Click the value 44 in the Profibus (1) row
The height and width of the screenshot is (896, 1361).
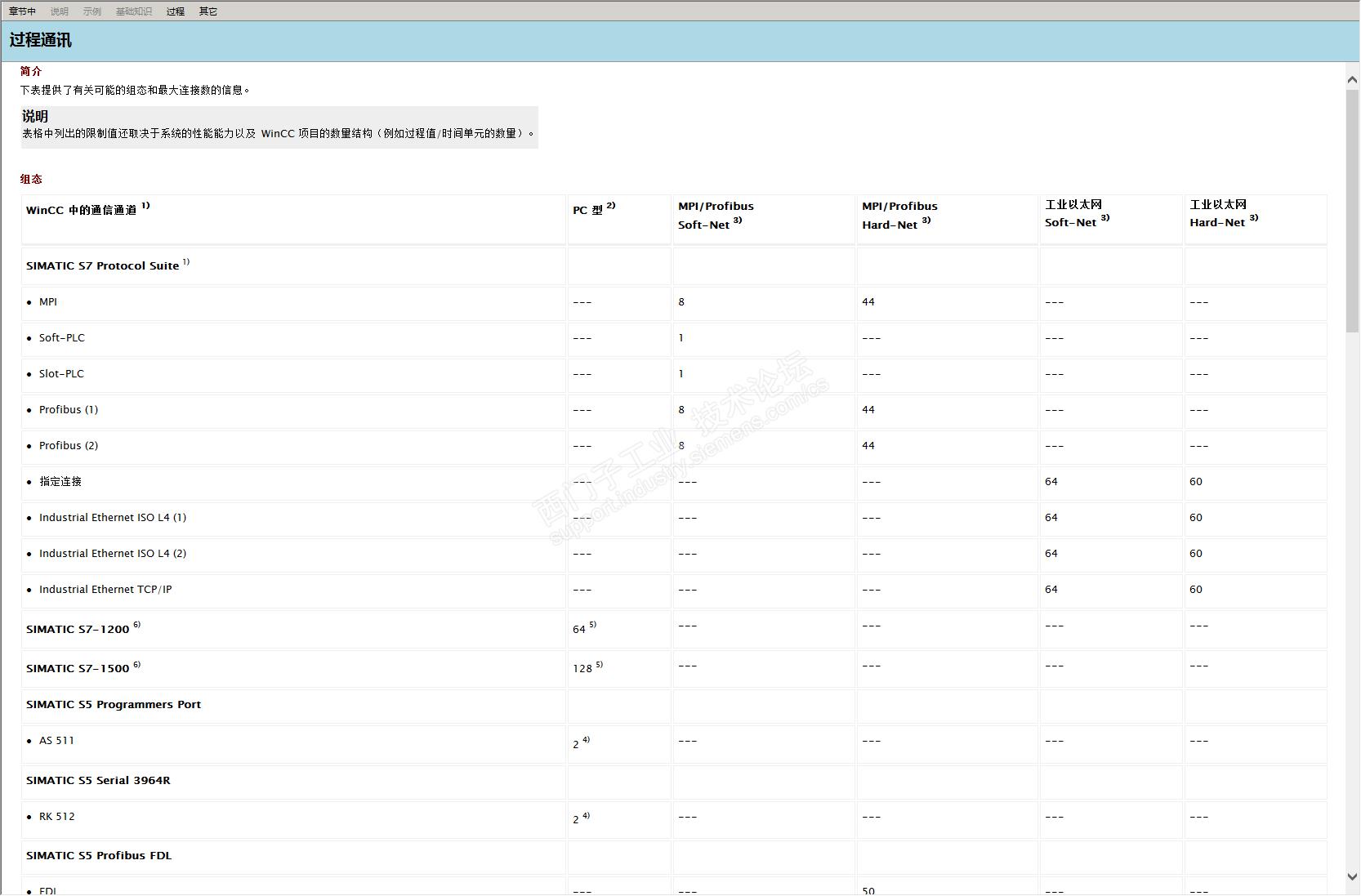click(x=868, y=410)
